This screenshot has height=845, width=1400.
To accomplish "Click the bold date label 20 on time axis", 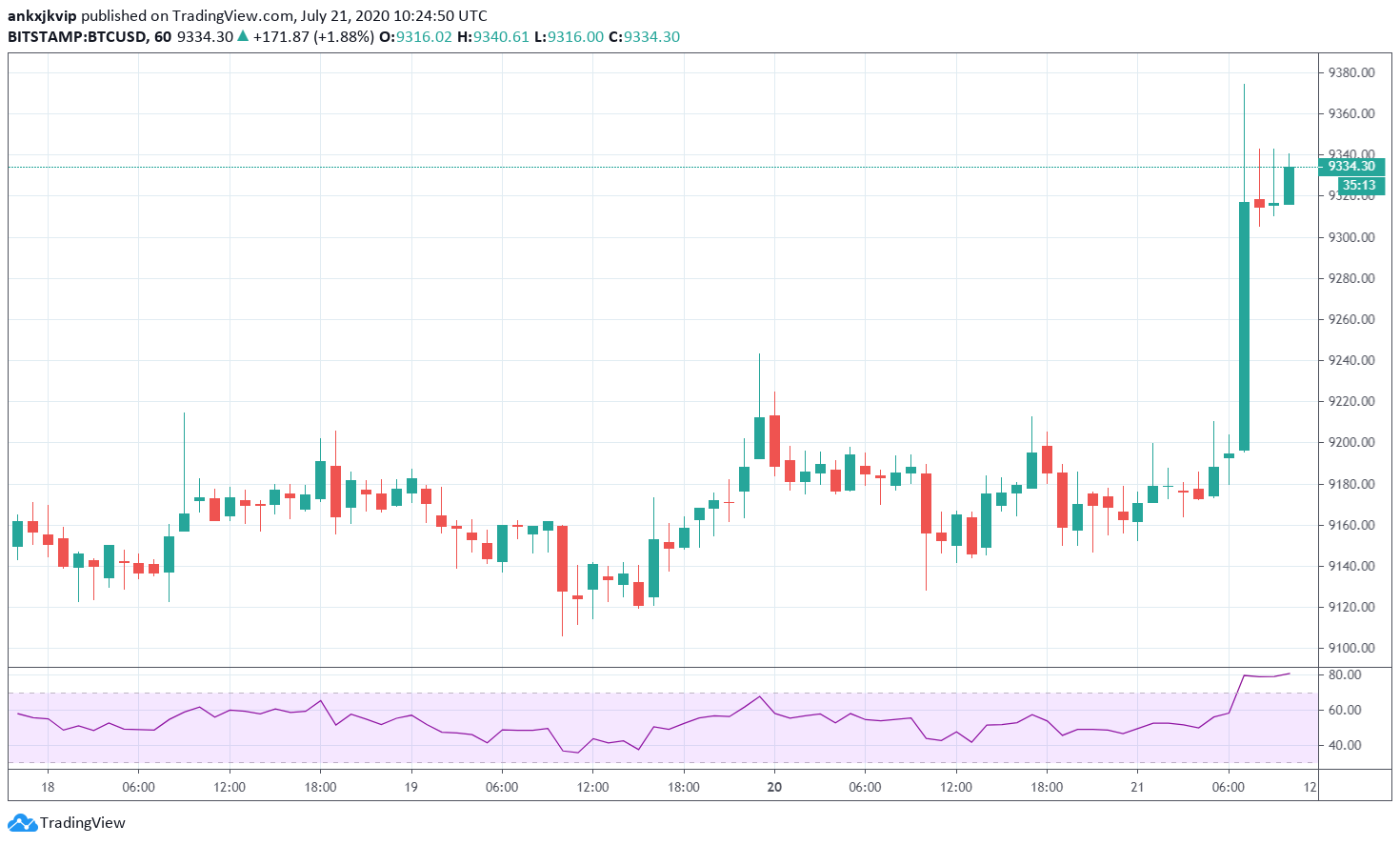I will [774, 787].
